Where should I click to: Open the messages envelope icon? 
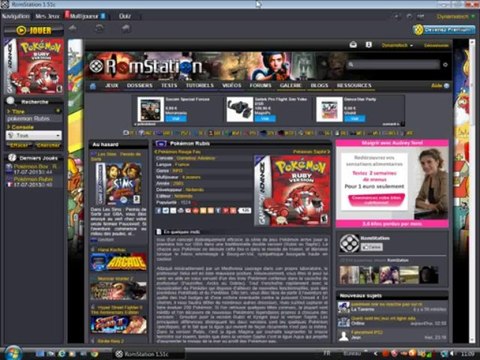click(x=353, y=45)
